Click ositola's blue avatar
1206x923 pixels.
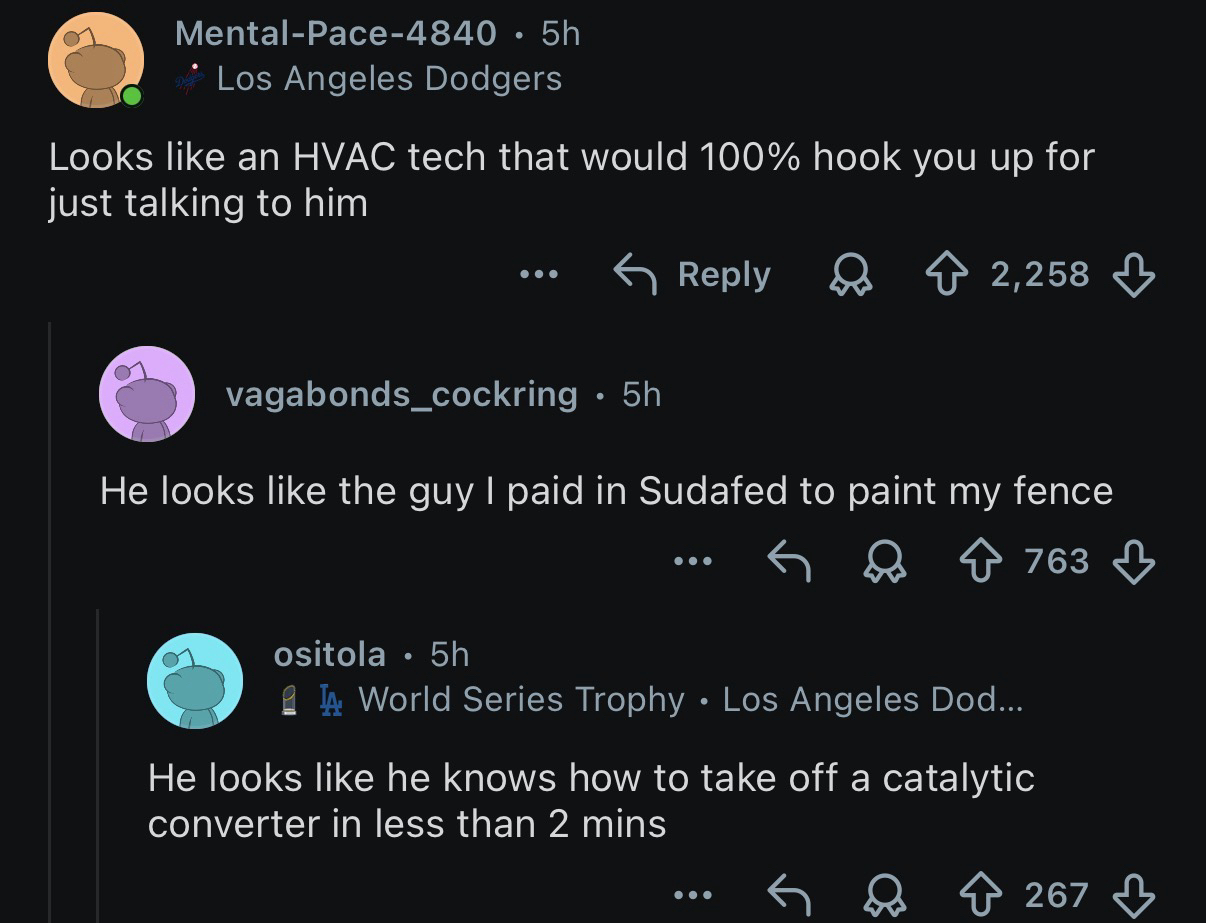pyautogui.click(x=194, y=680)
